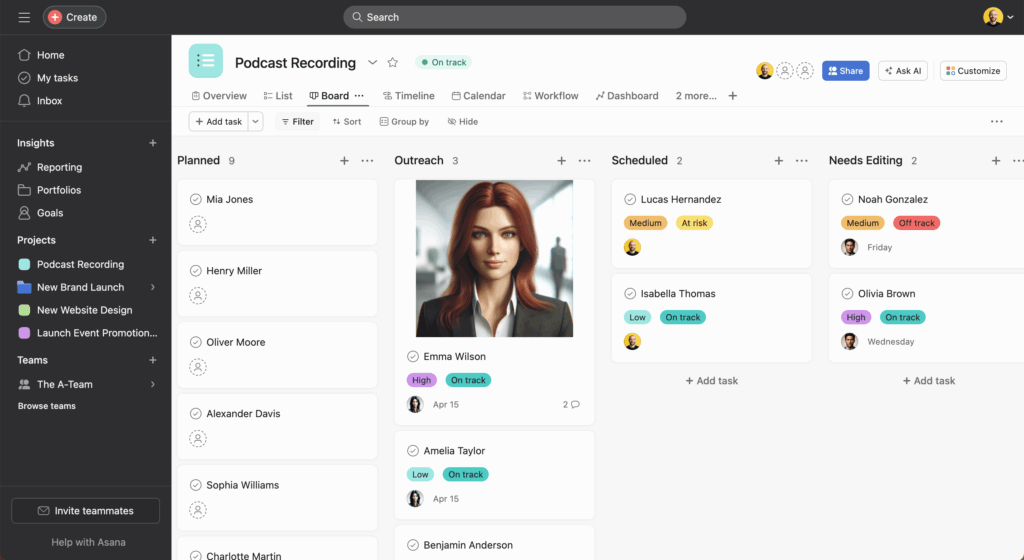This screenshot has width=1024, height=560.
Task: Open project title dropdown arrow
Action: tap(372, 63)
